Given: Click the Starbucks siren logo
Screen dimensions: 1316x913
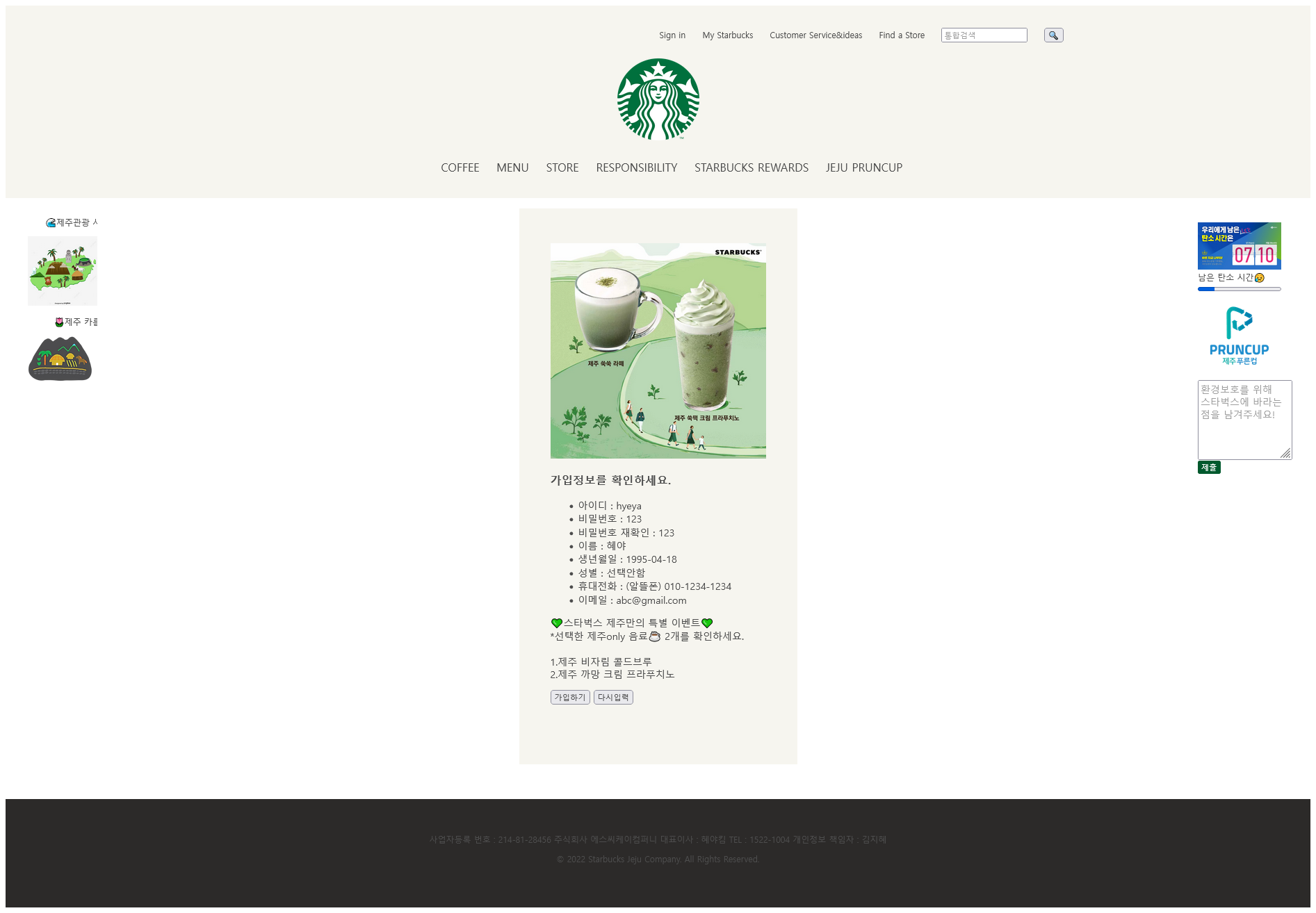Looking at the screenshot, I should [x=658, y=99].
